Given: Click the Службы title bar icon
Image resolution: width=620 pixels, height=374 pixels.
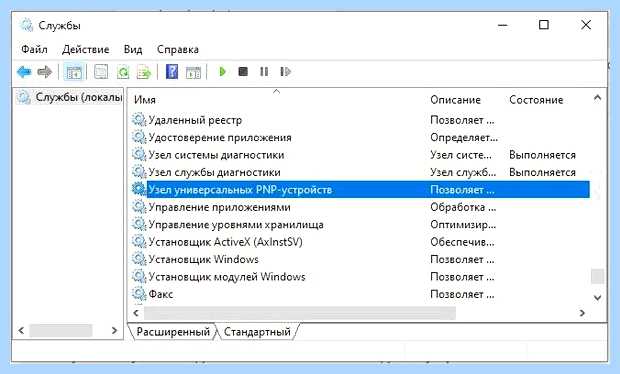Looking at the screenshot, I should (26, 25).
